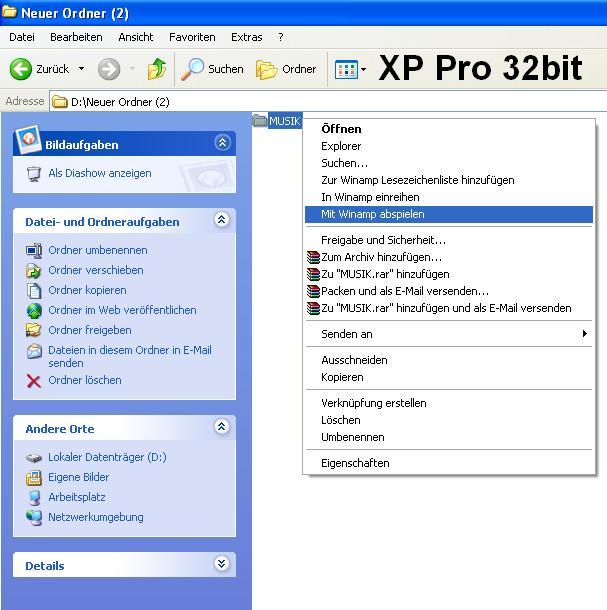The height and width of the screenshot is (610, 607).
Task: Choose Zur Winamp Lesezeichenliste hinzufügen
Action: 449,180
